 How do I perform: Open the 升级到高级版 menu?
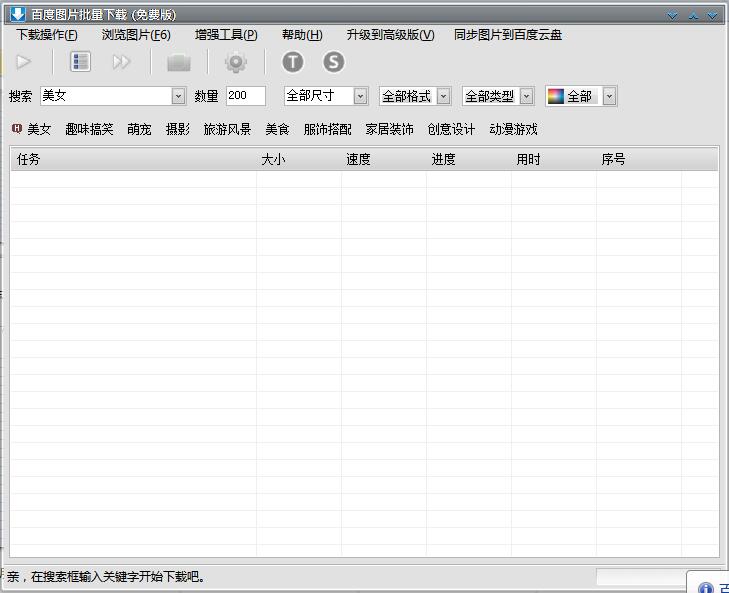(x=390, y=35)
